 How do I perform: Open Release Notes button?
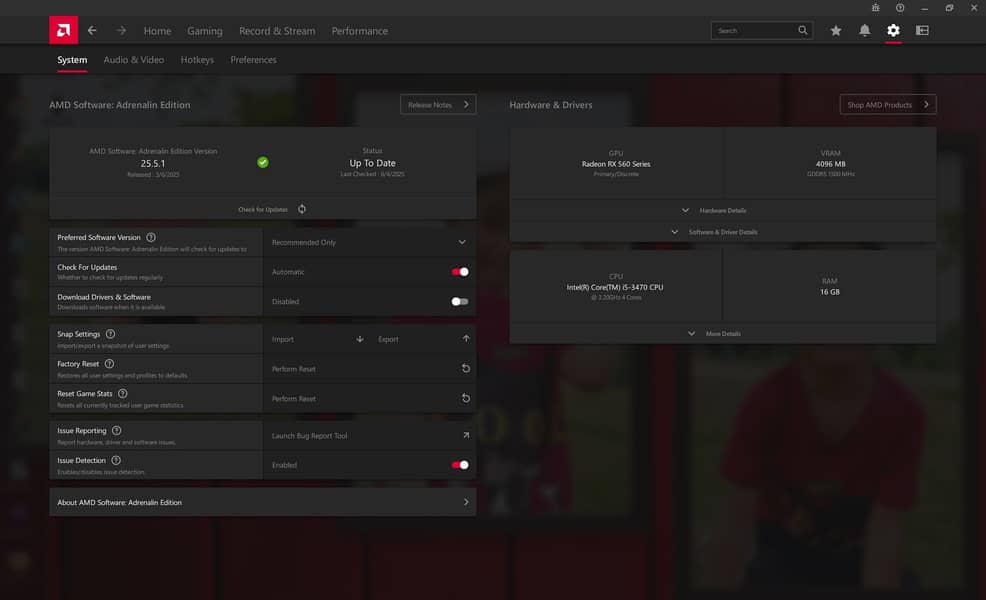(438, 104)
